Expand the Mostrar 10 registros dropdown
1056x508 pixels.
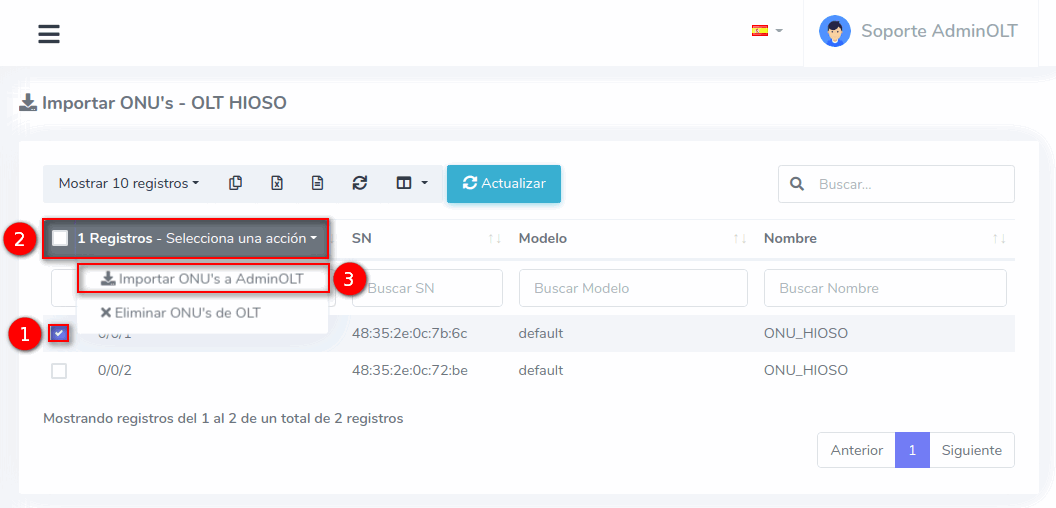pyautogui.click(x=129, y=183)
